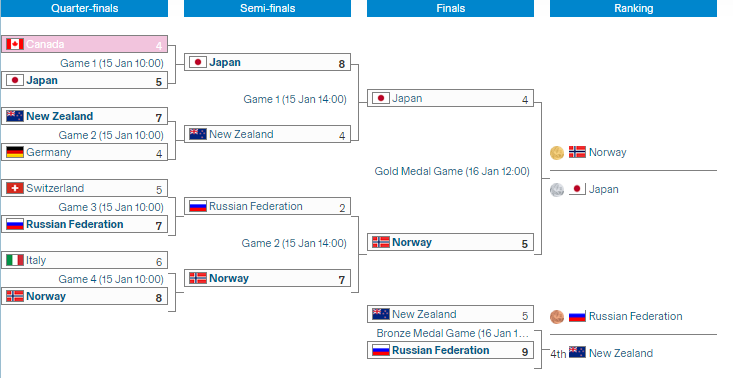The image size is (733, 382).
Task: Click Japan's semi-final score row showing 8
Action: (x=267, y=62)
